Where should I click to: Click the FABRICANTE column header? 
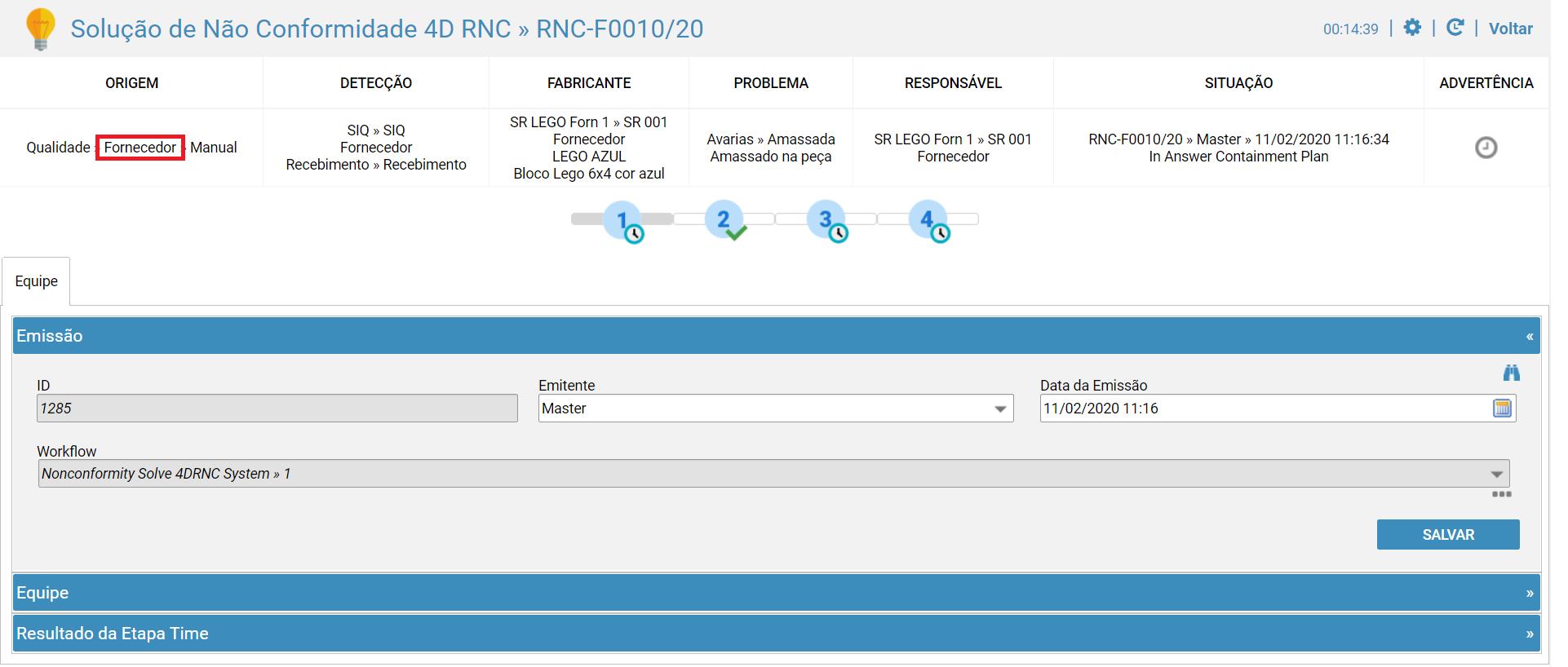click(x=589, y=83)
